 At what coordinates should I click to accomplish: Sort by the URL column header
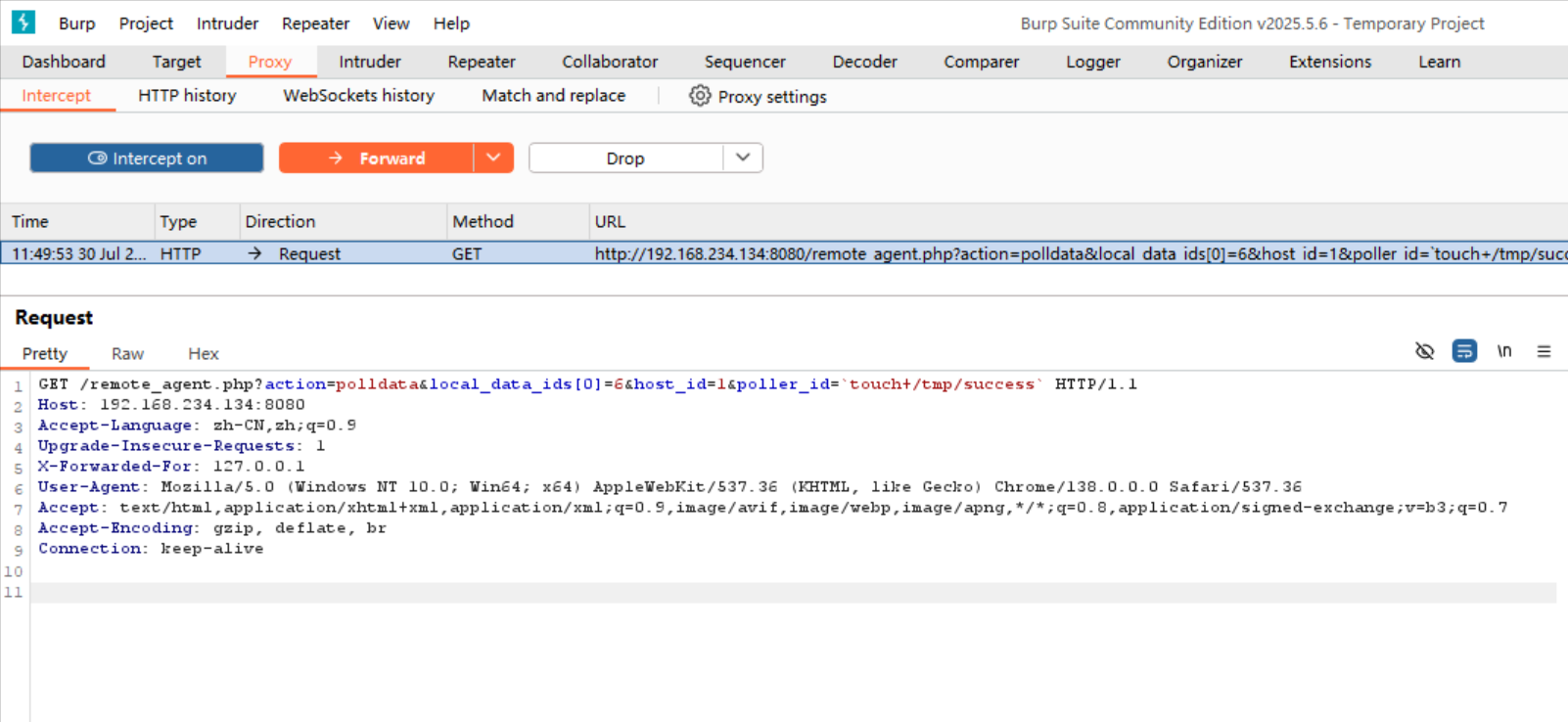pos(1079,222)
